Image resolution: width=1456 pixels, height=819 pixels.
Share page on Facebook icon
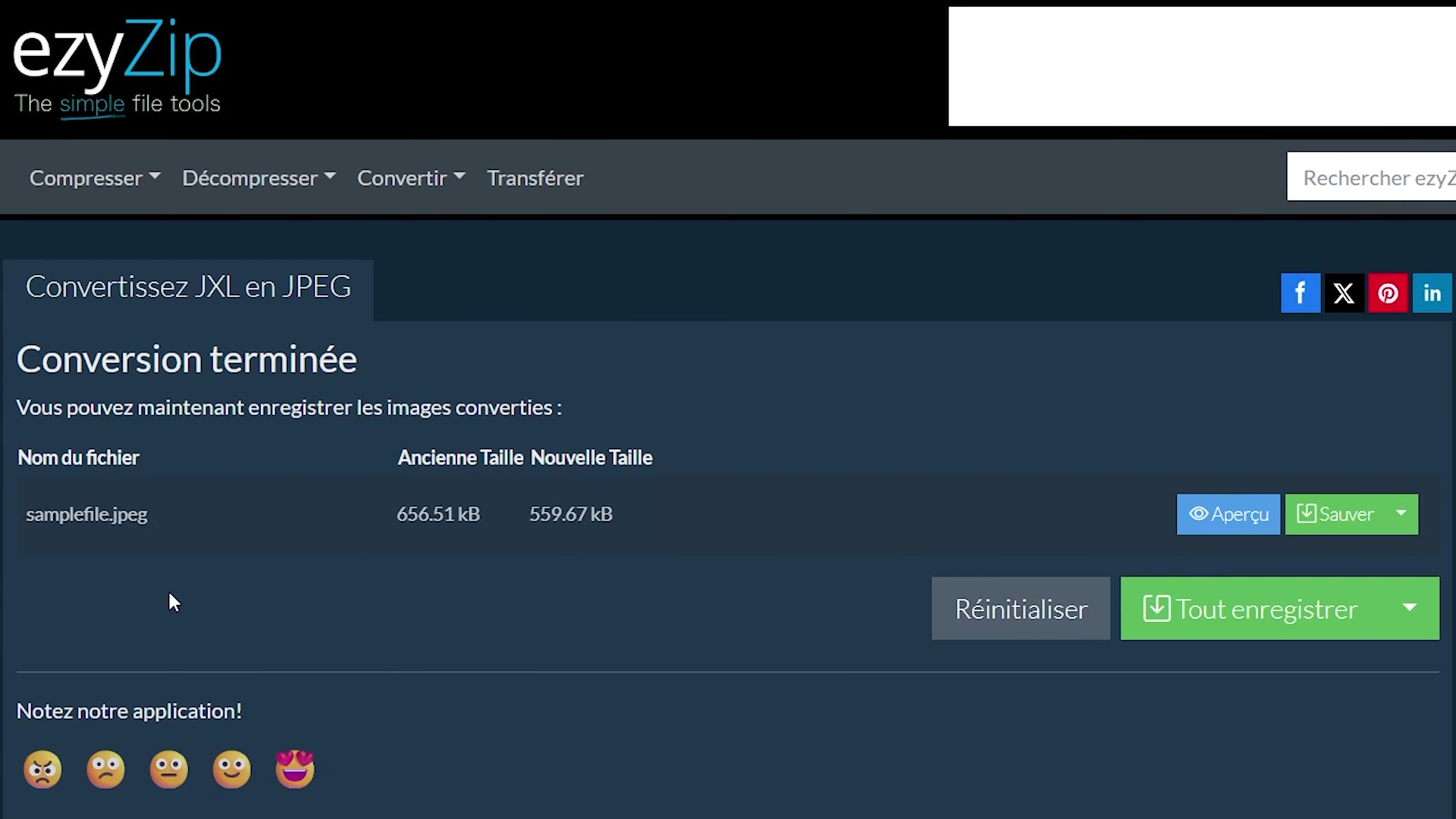(1300, 293)
